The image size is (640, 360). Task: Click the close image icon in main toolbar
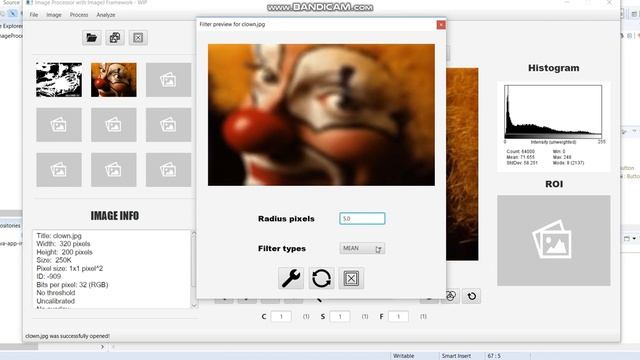[x=138, y=38]
